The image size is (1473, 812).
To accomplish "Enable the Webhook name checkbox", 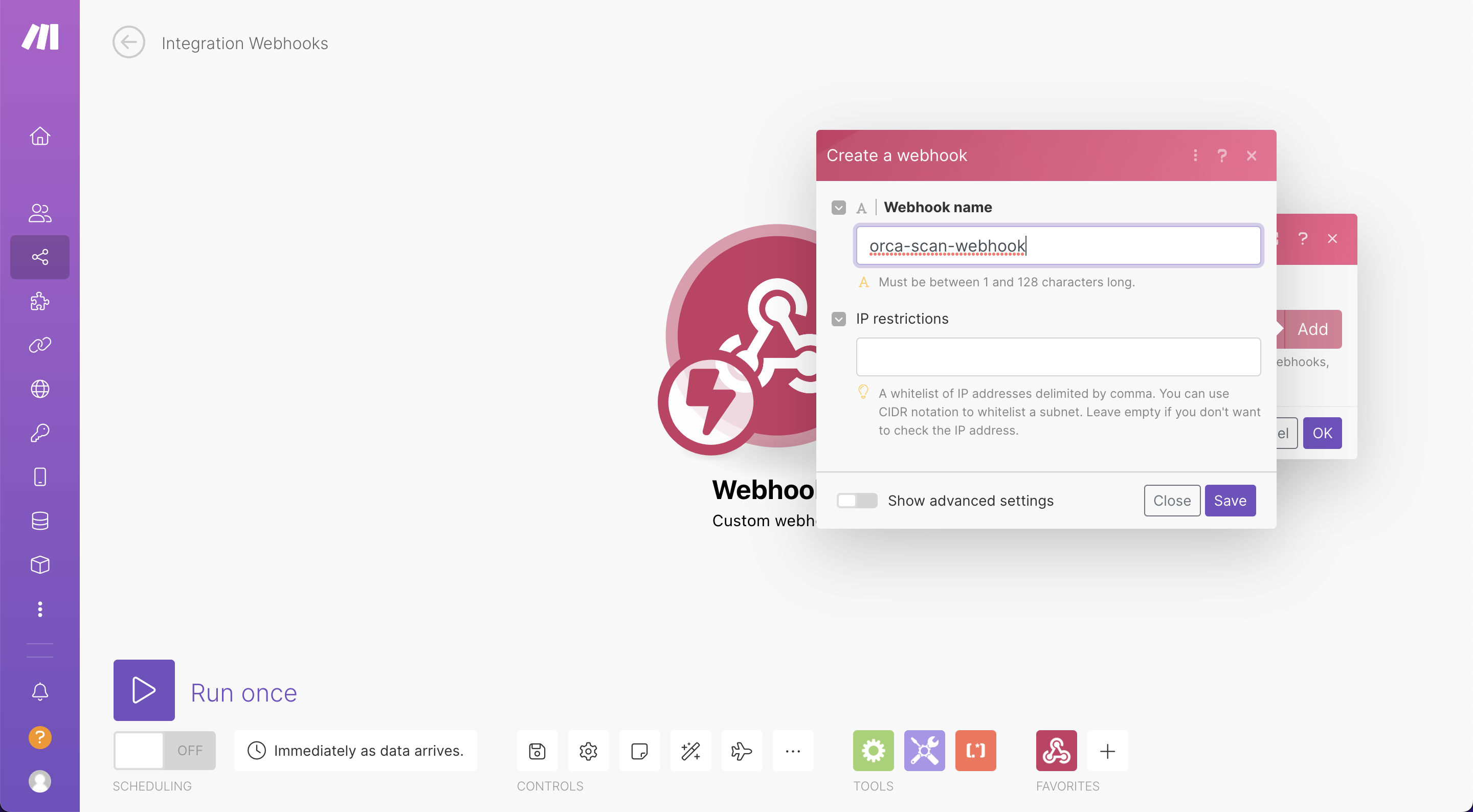I will pyautogui.click(x=839, y=207).
